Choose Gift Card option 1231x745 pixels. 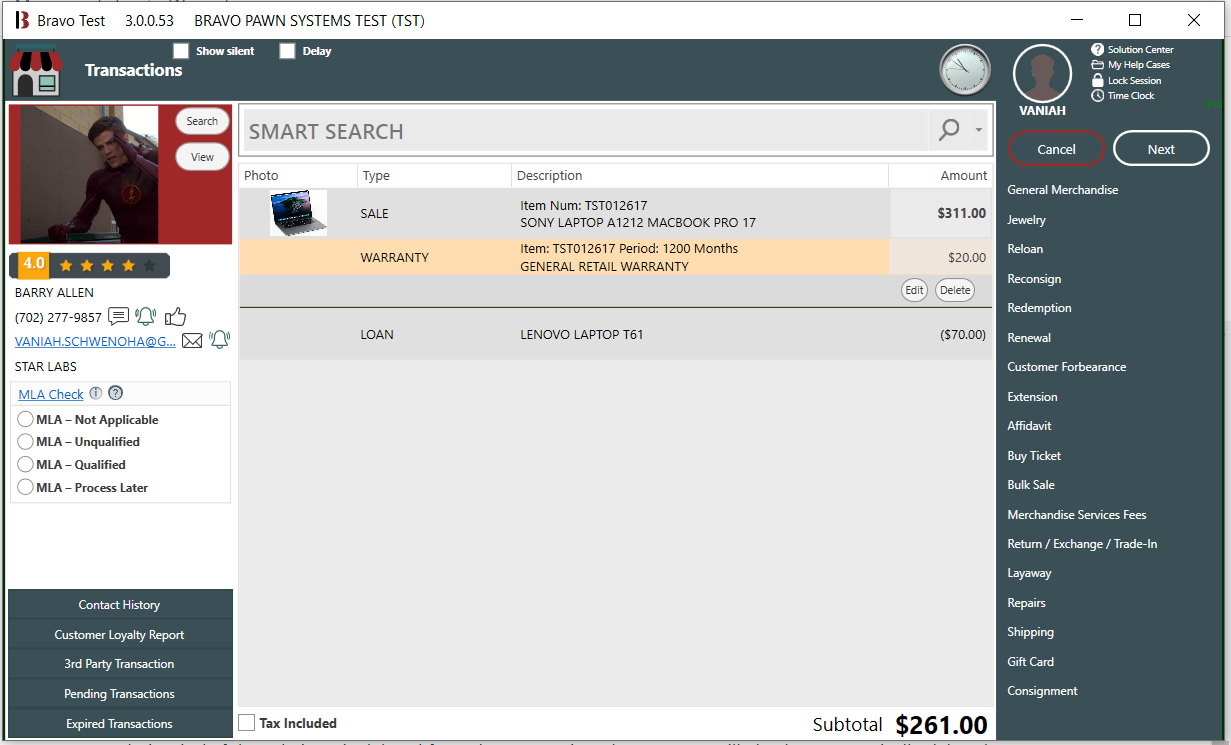point(1030,662)
